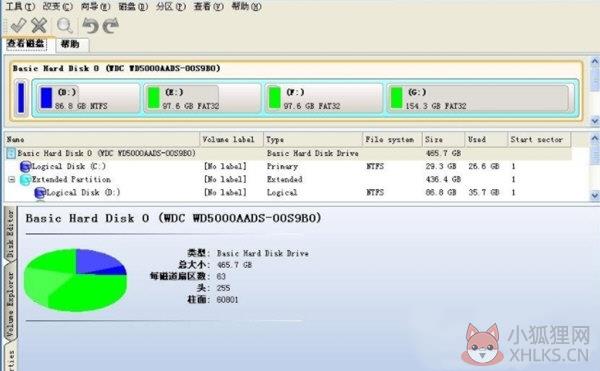This screenshot has width=600, height=371.
Task: Click the magnifier search toolbar icon
Action: [x=64, y=26]
